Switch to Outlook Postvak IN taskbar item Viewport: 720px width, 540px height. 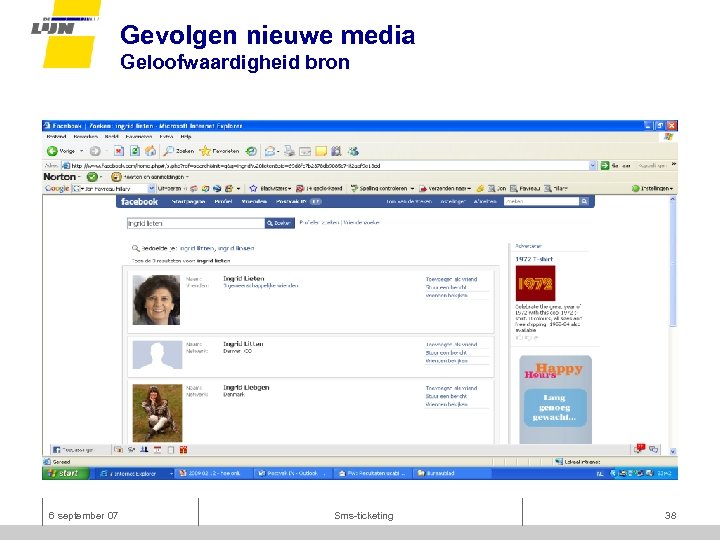pyautogui.click(x=291, y=473)
